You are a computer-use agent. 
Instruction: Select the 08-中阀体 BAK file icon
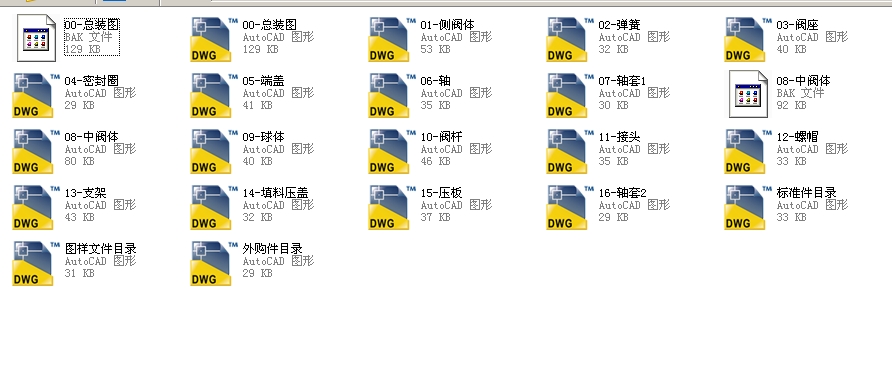[x=749, y=94]
